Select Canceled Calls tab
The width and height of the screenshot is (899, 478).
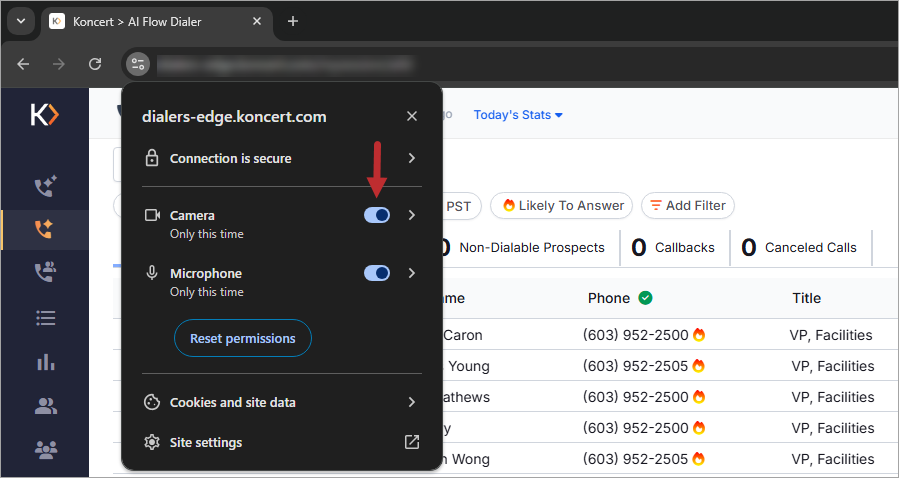pos(800,248)
